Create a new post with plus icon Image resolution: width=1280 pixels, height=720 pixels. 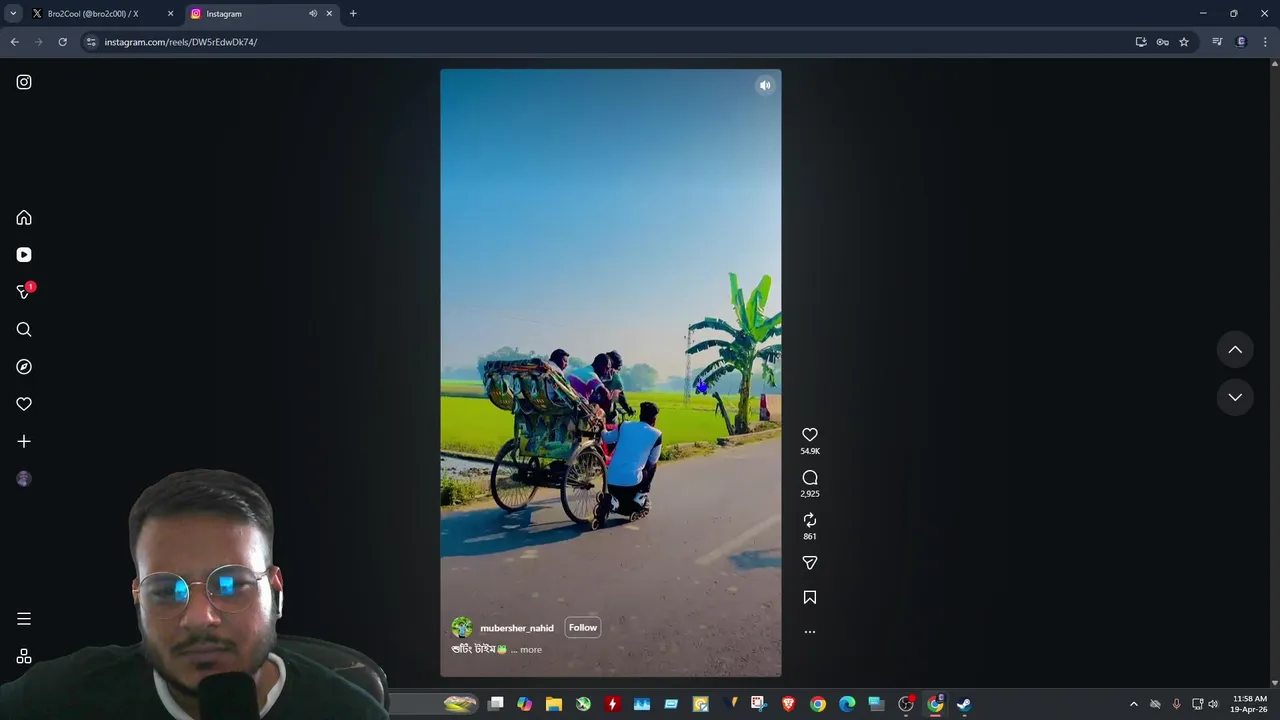pos(24,441)
